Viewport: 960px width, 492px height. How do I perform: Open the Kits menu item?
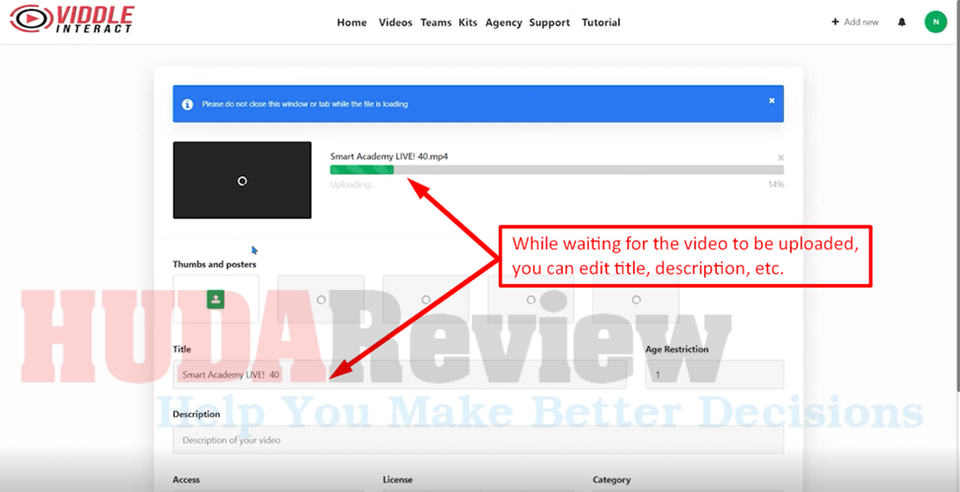(x=468, y=23)
